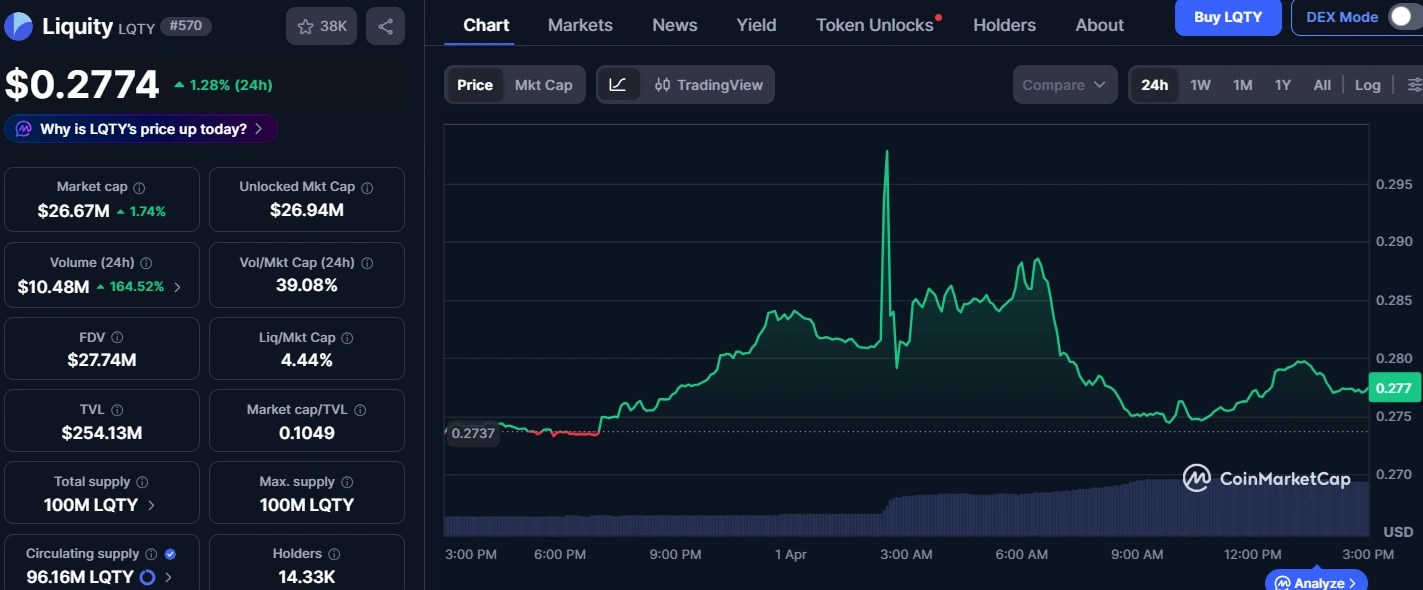The height and width of the screenshot is (590, 1423).
Task: Click the Analyze button below the chart
Action: pos(1316,581)
